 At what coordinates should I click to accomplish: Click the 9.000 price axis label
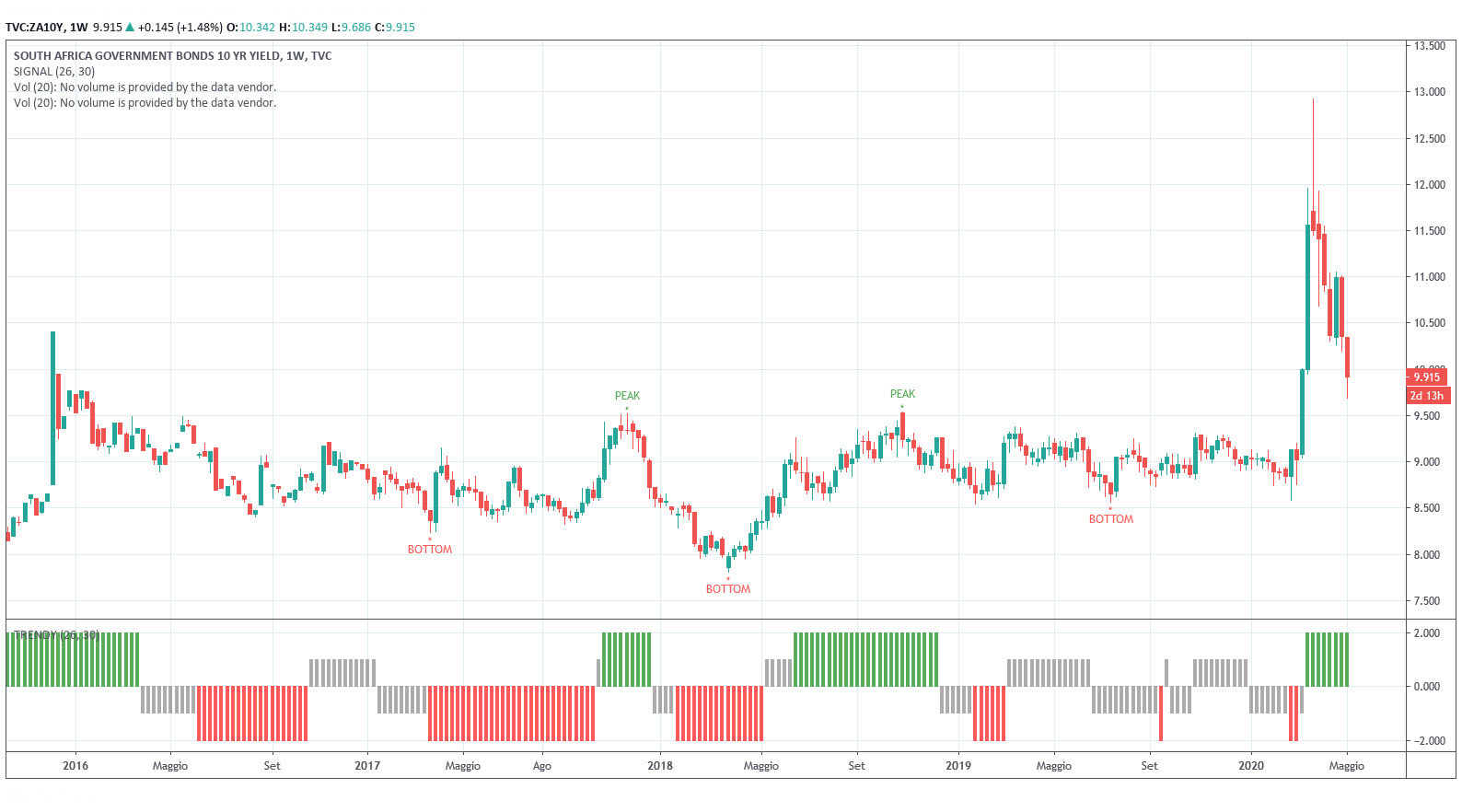tap(1427, 462)
